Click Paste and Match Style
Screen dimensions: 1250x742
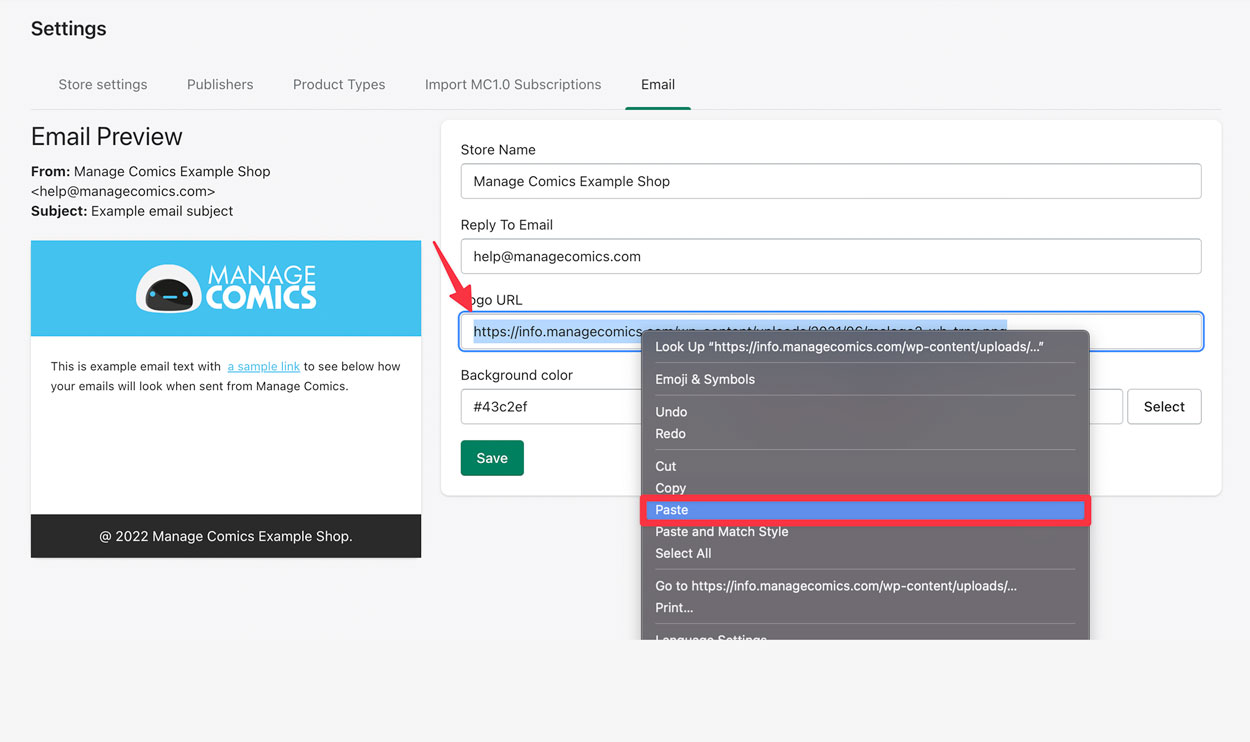[x=722, y=532]
